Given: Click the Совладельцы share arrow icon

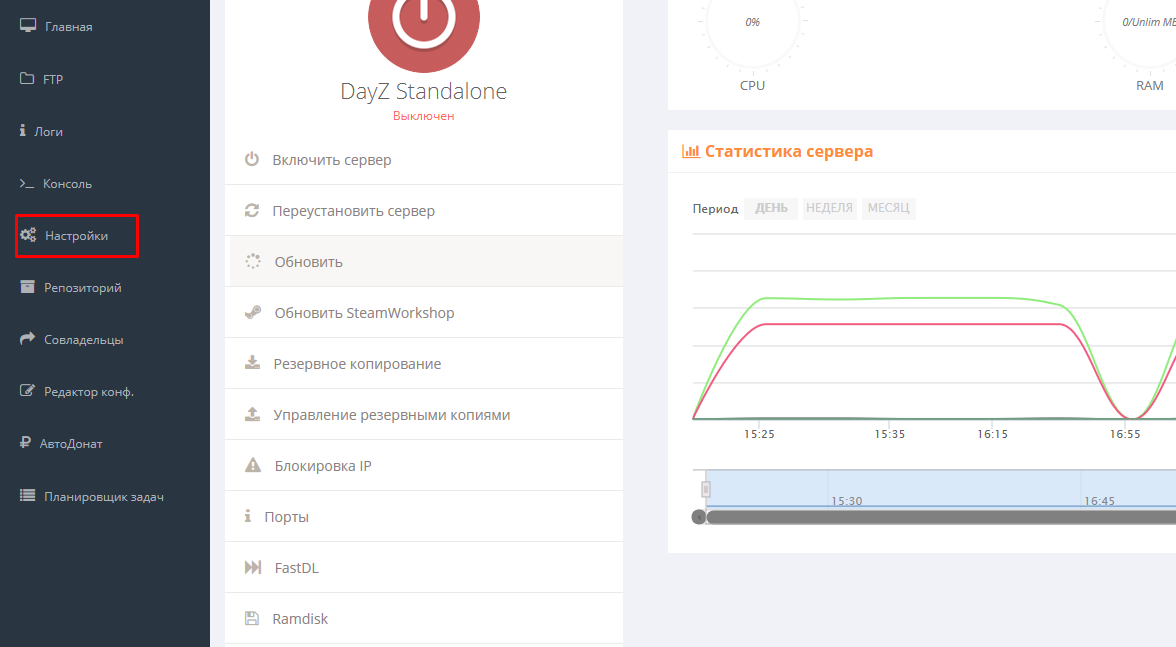Looking at the screenshot, I should tap(27, 339).
